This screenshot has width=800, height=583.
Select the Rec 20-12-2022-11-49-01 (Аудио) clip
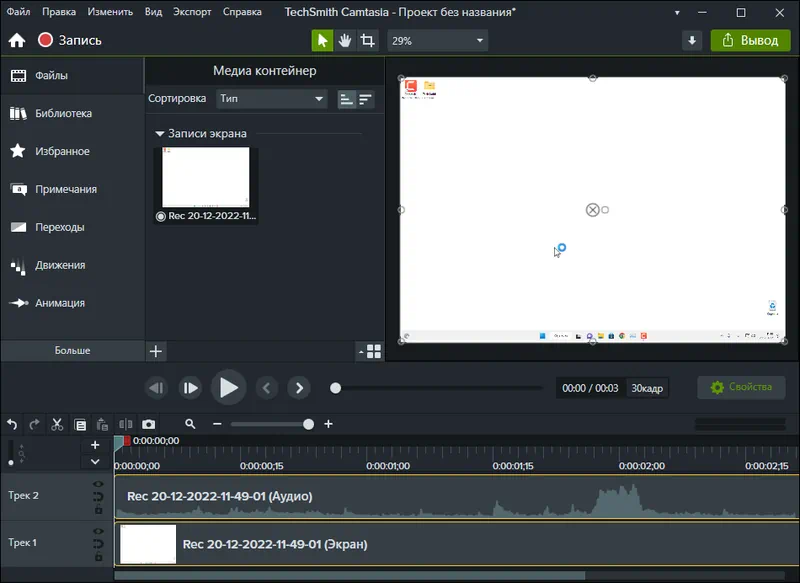[457, 497]
